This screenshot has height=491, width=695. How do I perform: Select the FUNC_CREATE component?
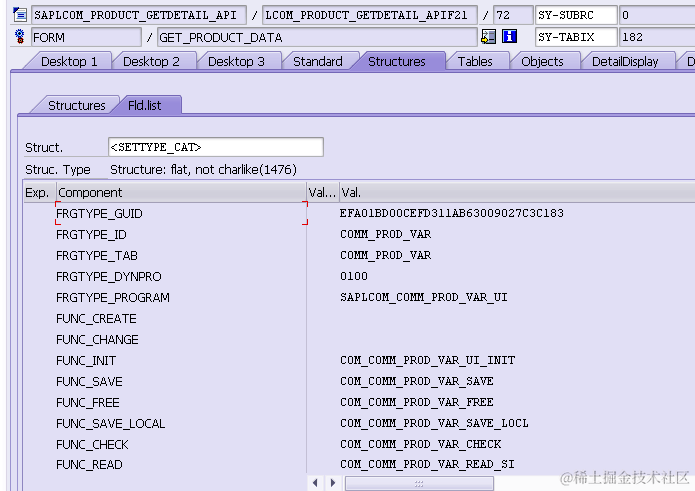[x=96, y=319]
